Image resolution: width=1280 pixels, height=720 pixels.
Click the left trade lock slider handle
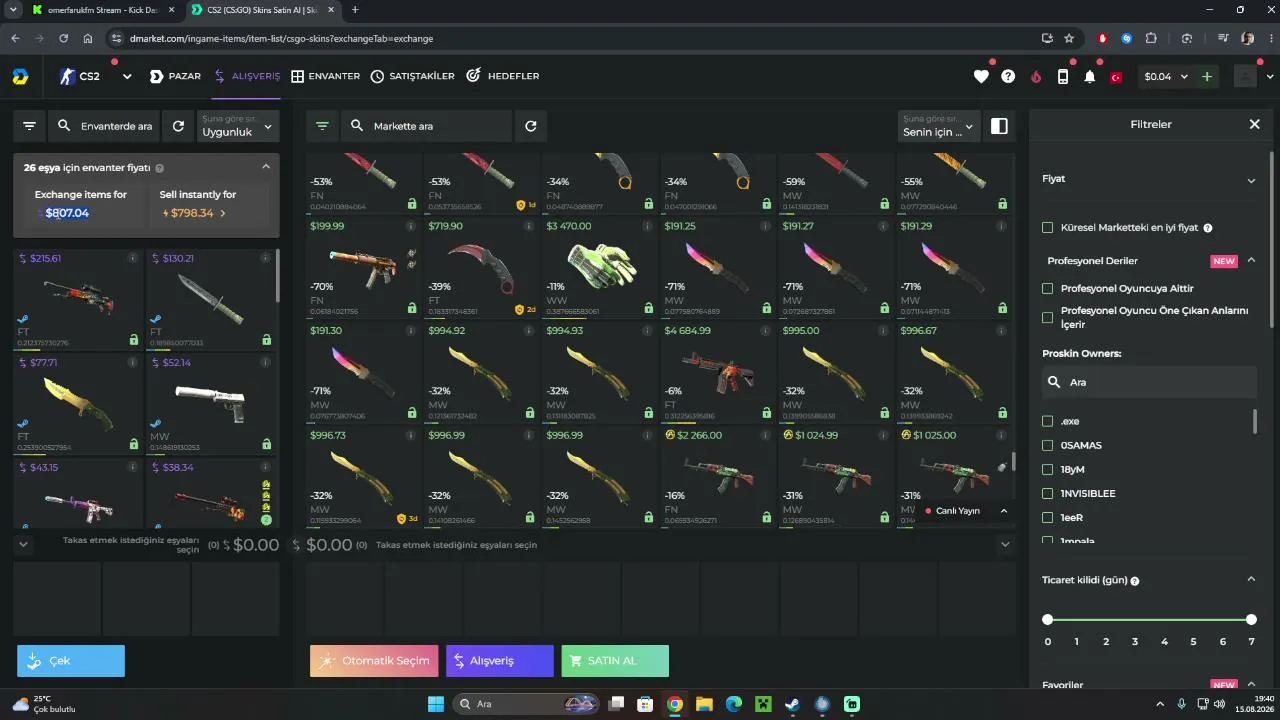pyautogui.click(x=1048, y=620)
